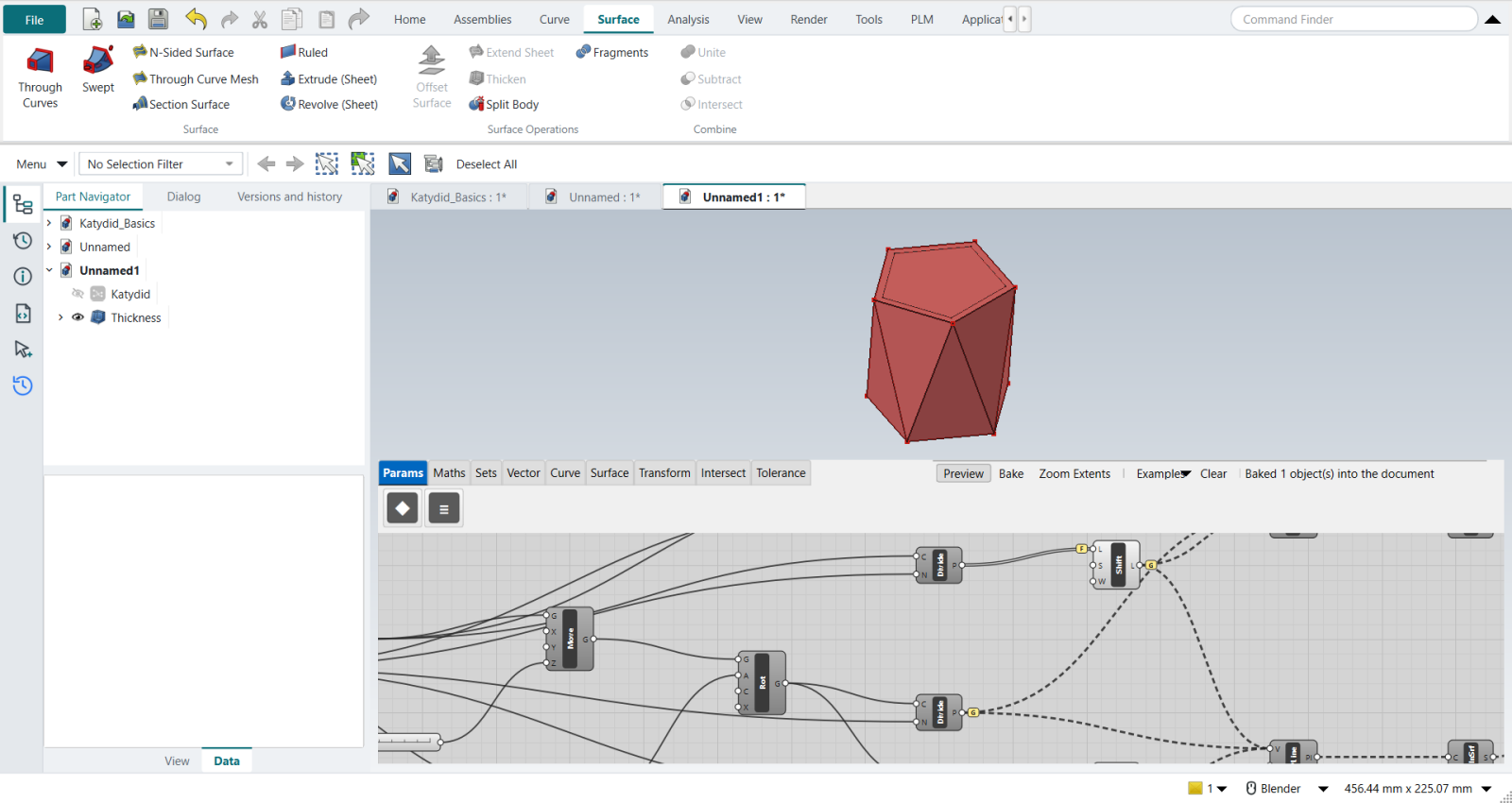This screenshot has height=803, width=1512.
Task: Switch to the Analysis ribbon tab
Action: pos(688,19)
